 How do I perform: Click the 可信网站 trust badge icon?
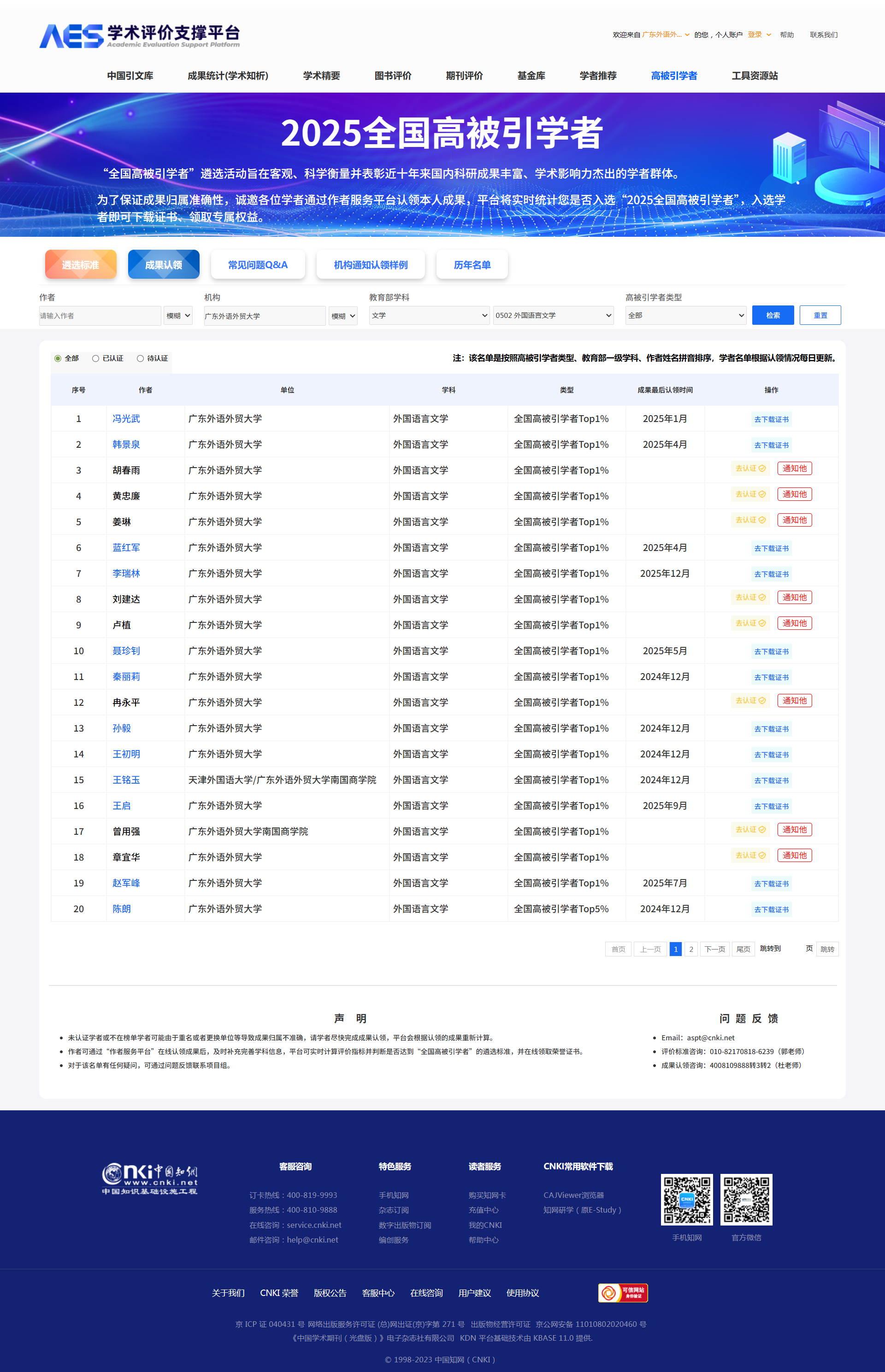(622, 1292)
